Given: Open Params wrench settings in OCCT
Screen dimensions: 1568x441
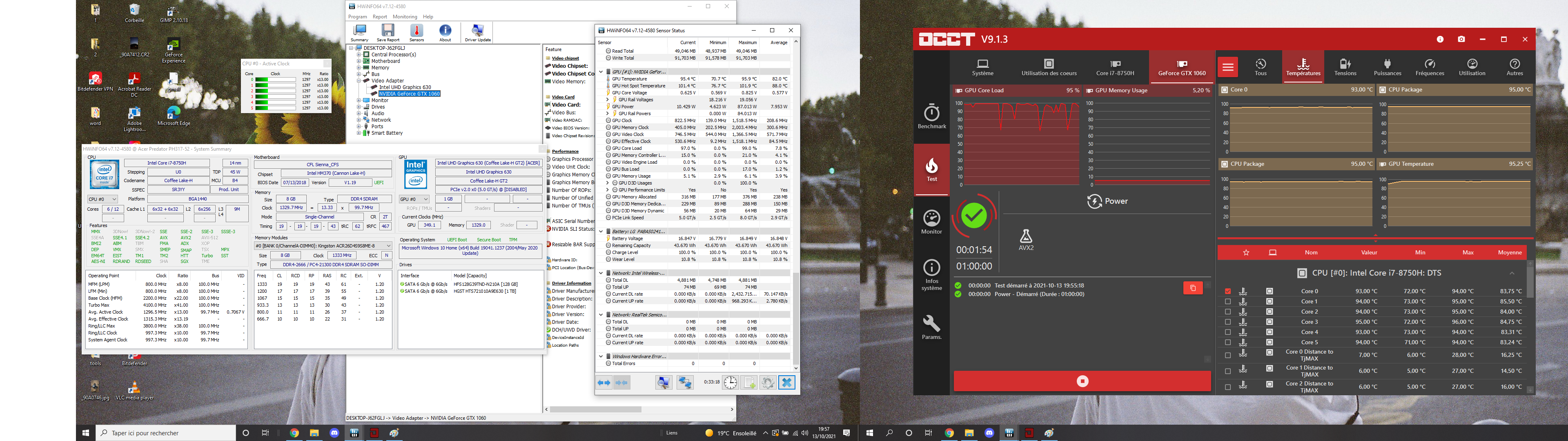Looking at the screenshot, I should tap(932, 328).
